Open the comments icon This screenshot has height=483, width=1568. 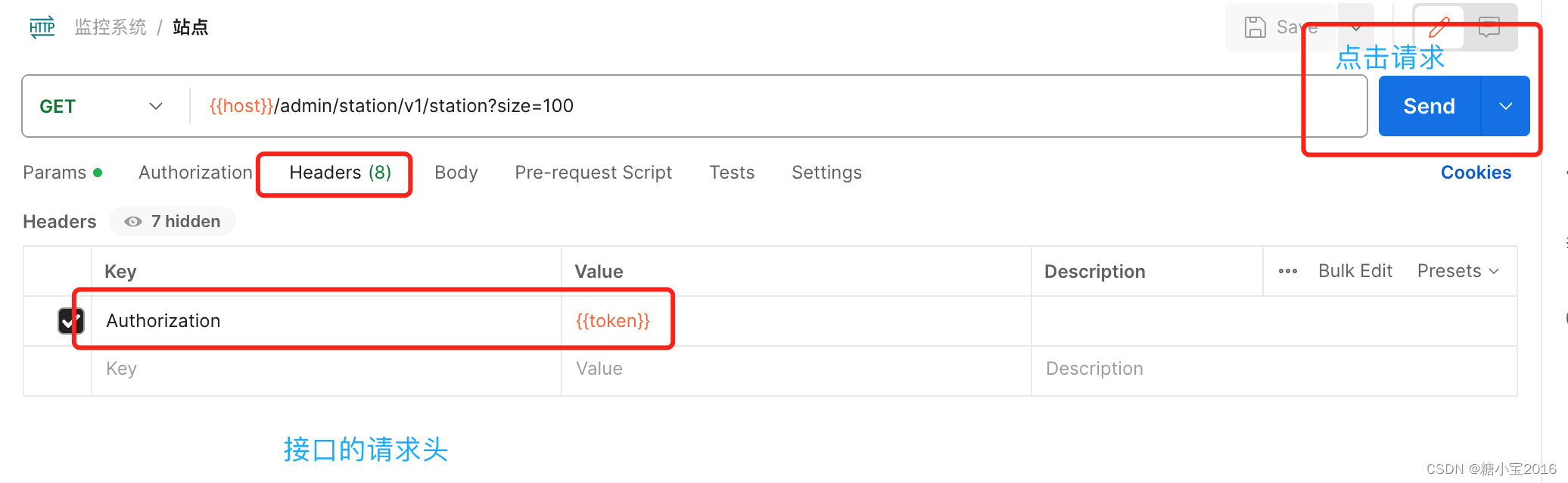click(1489, 27)
